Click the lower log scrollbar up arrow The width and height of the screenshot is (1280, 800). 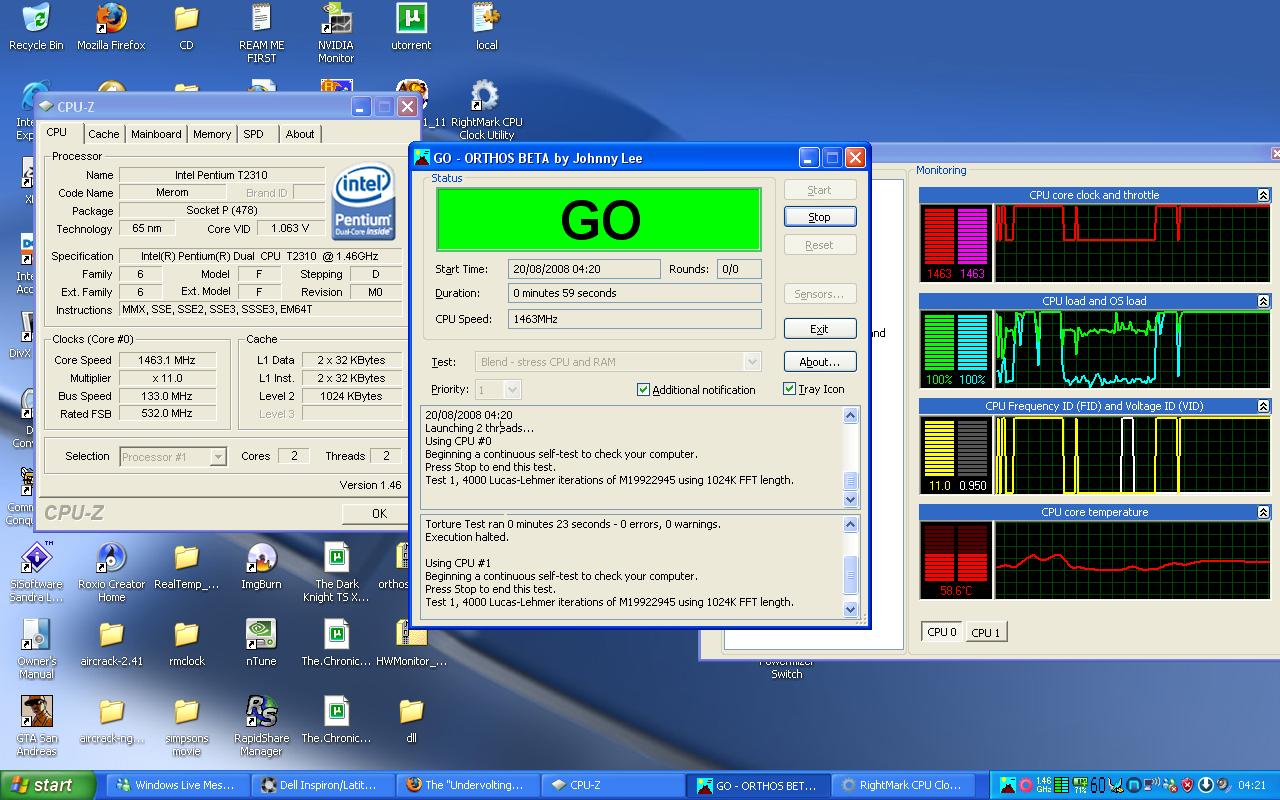click(x=851, y=525)
